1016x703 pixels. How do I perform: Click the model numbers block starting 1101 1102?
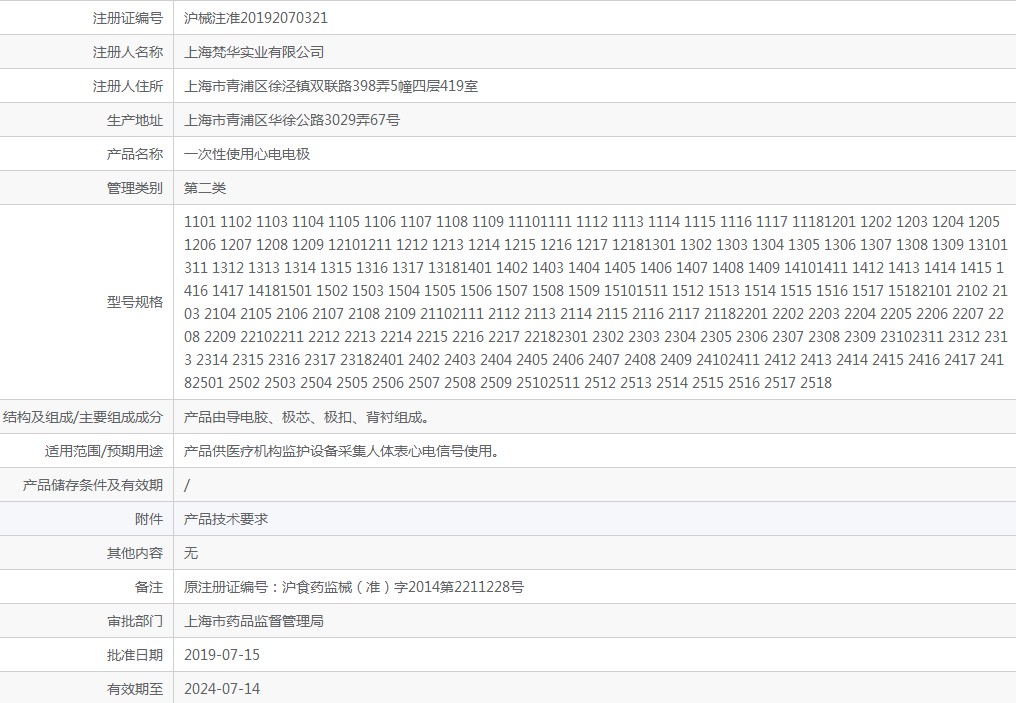pyautogui.click(x=595, y=302)
